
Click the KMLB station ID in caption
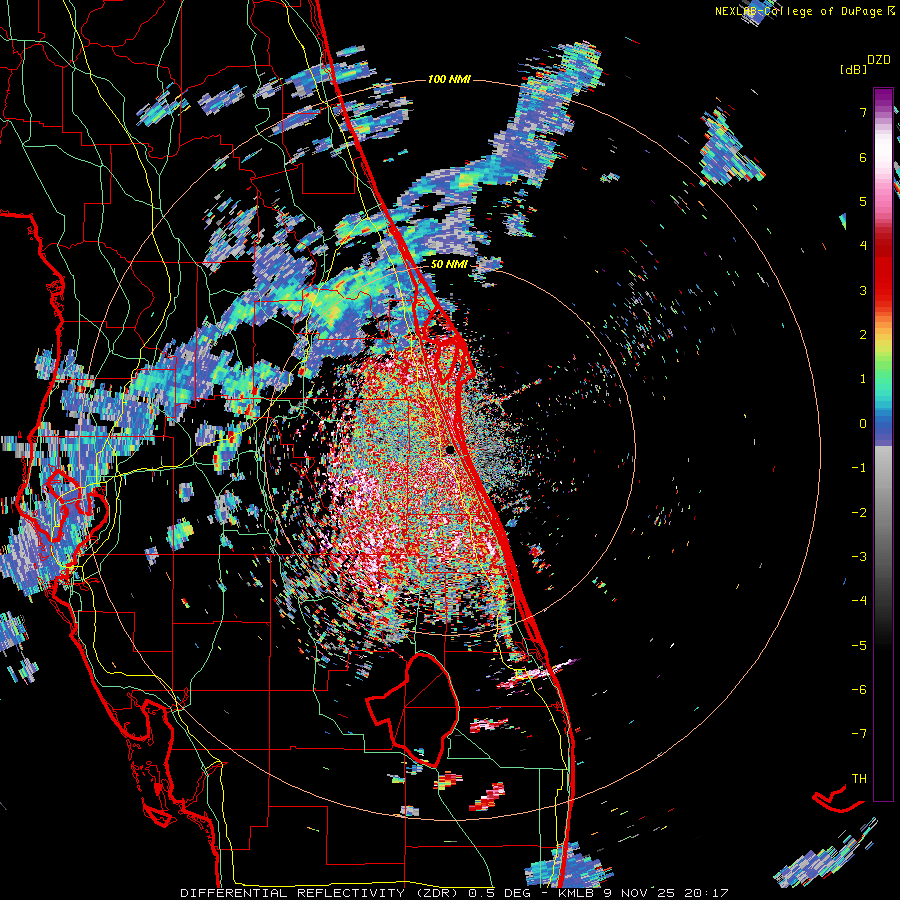coord(578,893)
